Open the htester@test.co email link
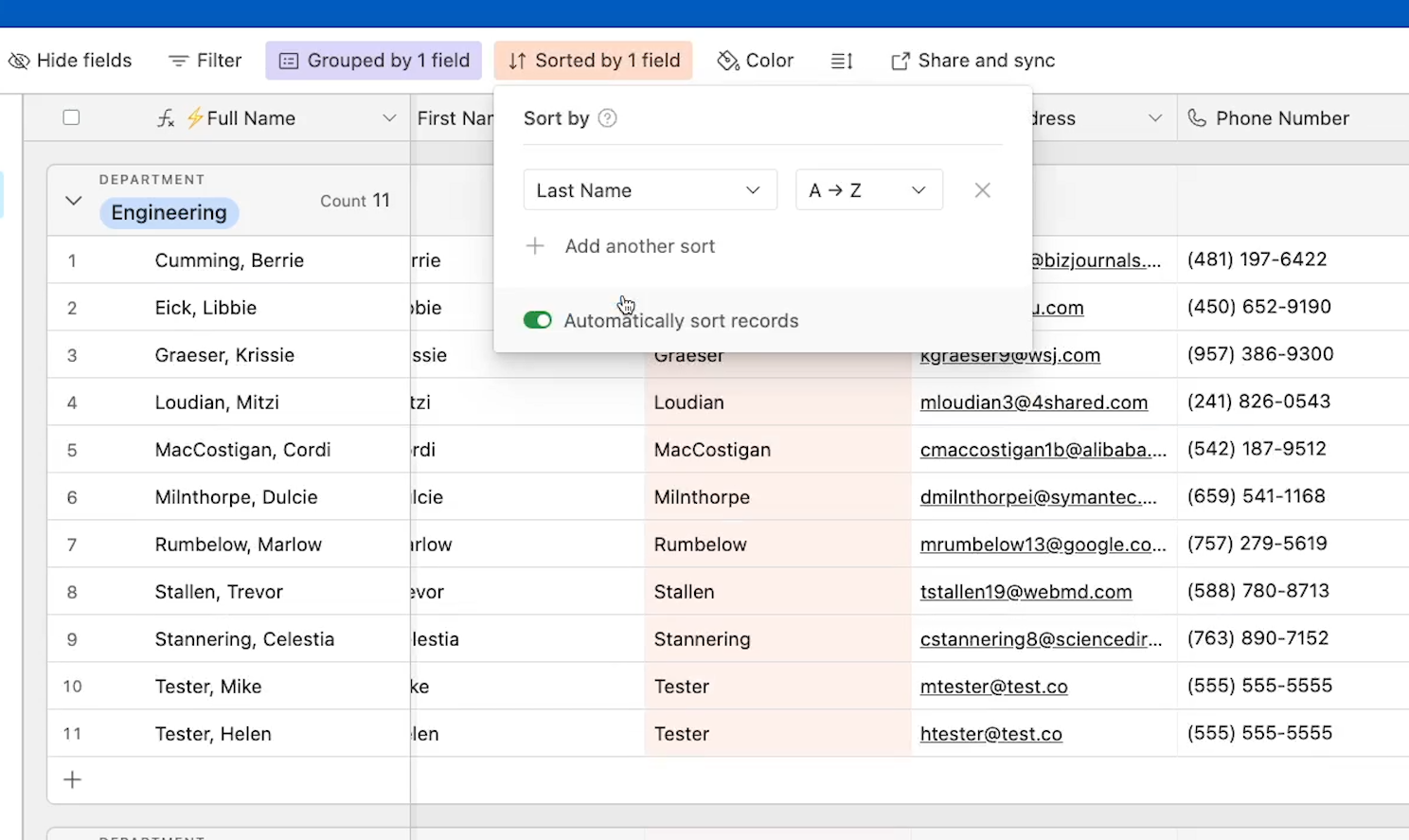Image resolution: width=1409 pixels, height=840 pixels. [991, 734]
